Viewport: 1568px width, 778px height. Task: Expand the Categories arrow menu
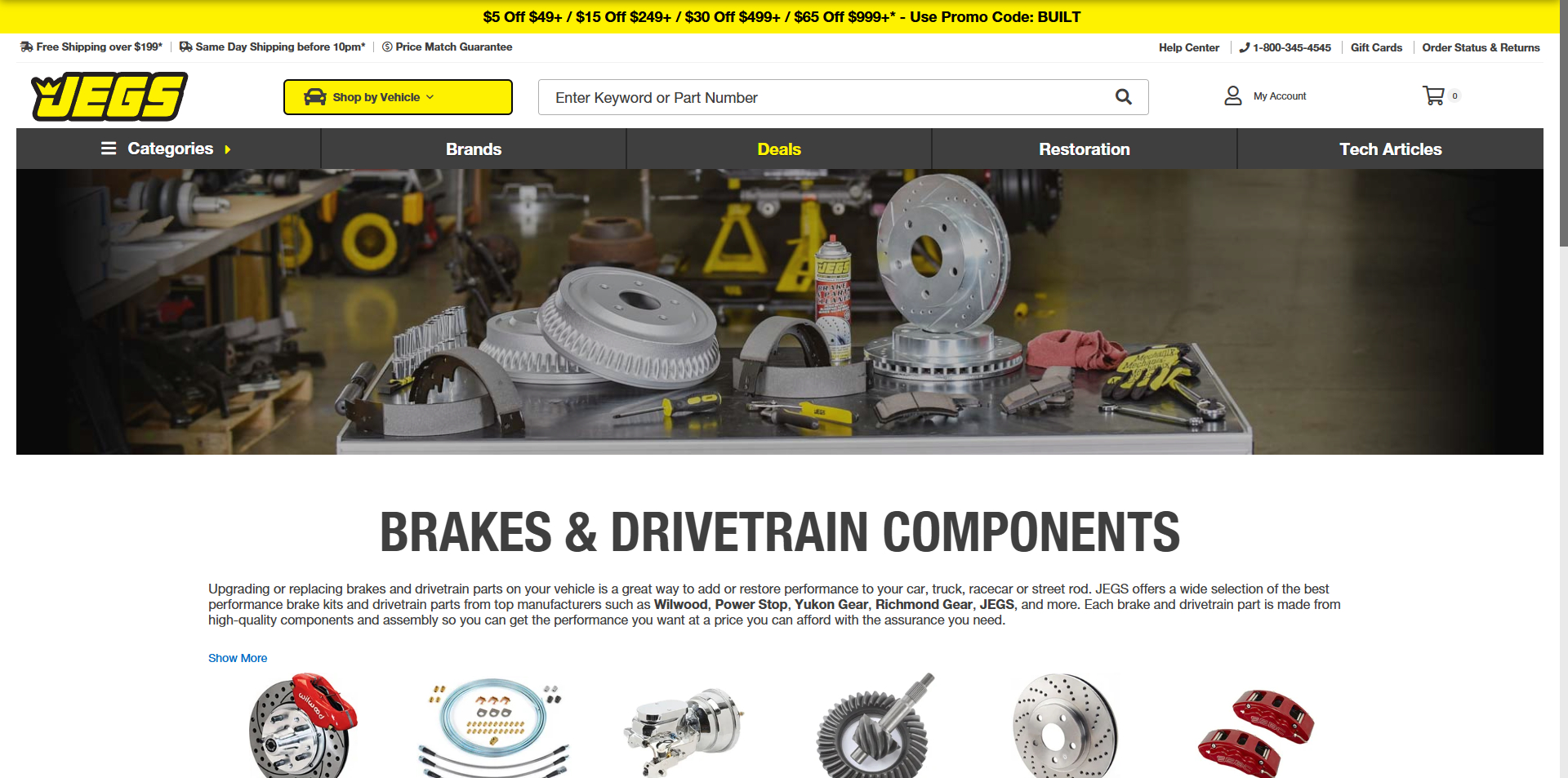point(227,149)
